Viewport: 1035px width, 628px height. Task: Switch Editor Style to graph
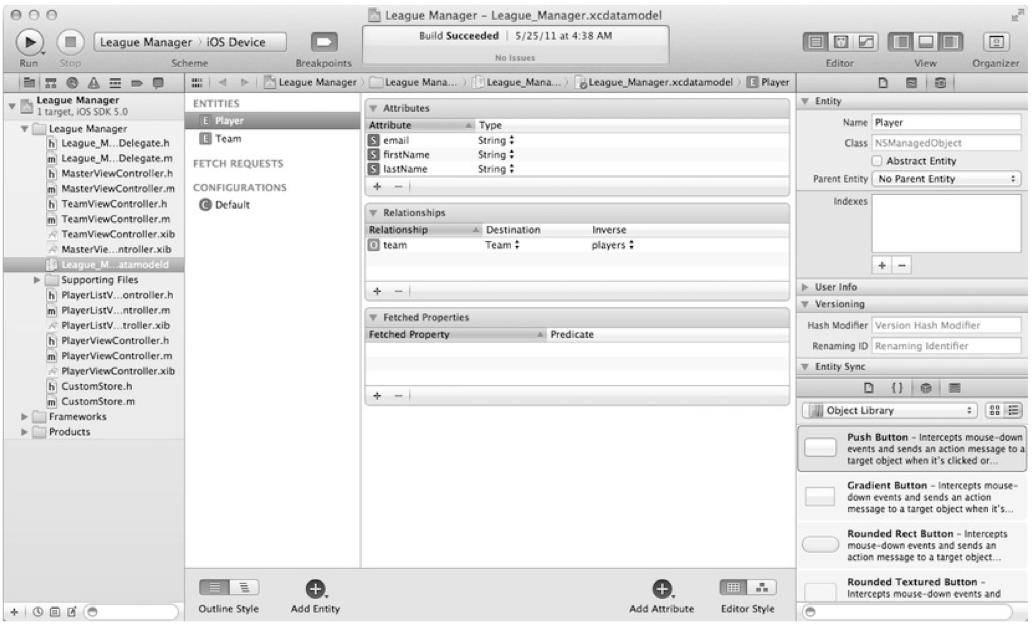pyautogui.click(x=762, y=587)
